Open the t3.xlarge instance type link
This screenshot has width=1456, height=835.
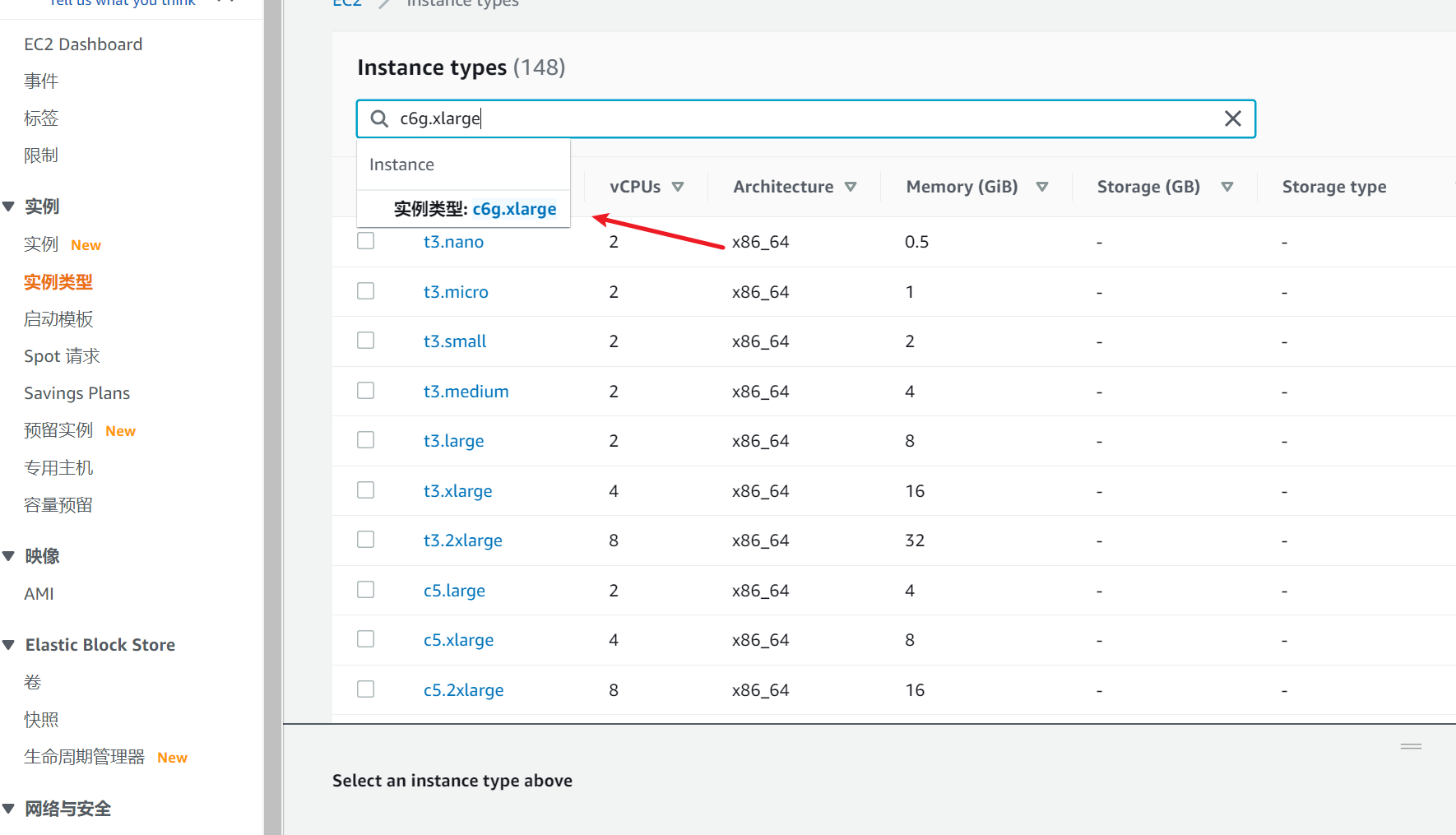pos(457,491)
